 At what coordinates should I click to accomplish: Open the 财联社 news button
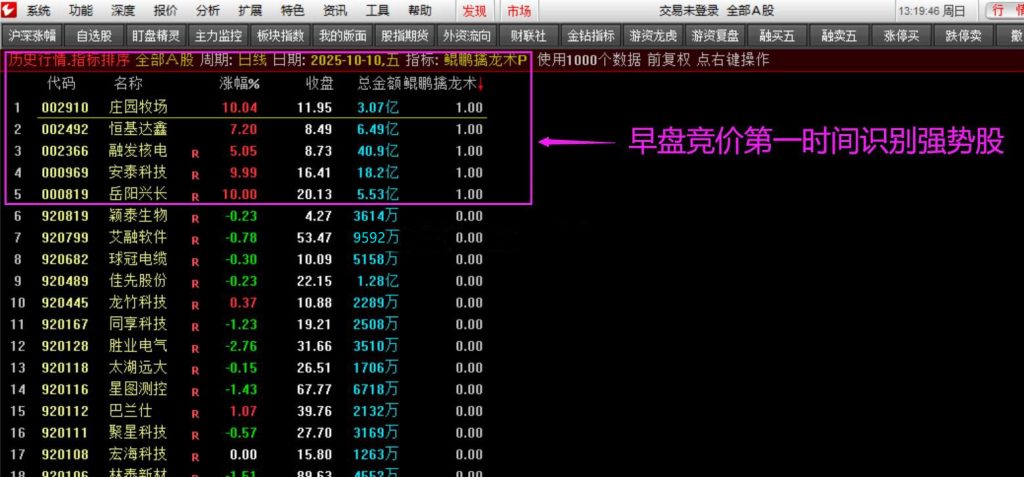[x=529, y=37]
